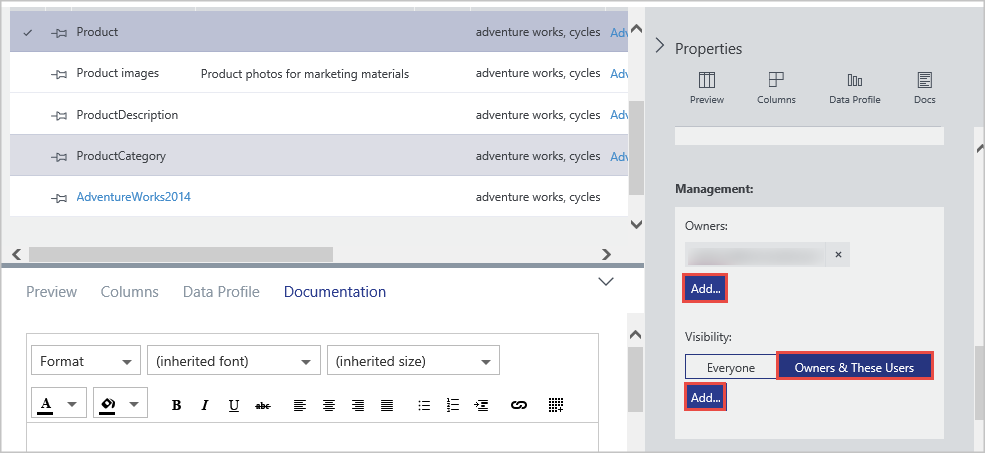Apply italic formatting in the editor
Viewport: 985px width, 453px height.
pyautogui.click(x=205, y=405)
